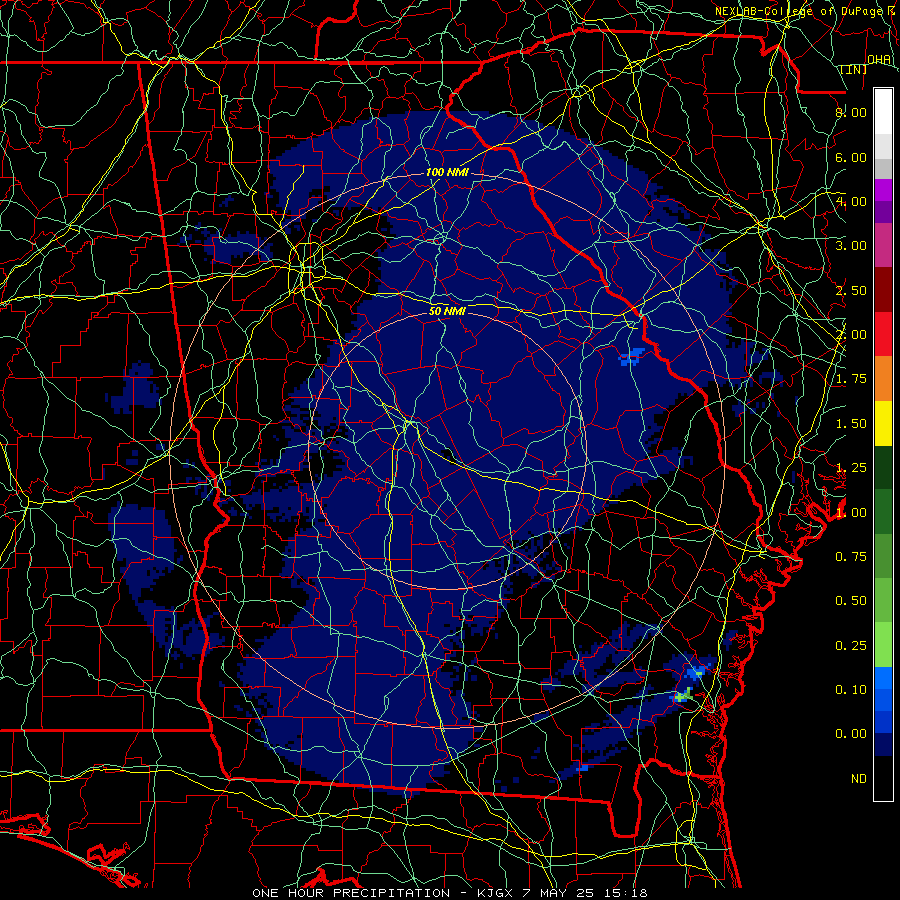The width and height of the screenshot is (900, 900).
Task: Select the orange 1.75 inch legend swatch
Action: point(883,379)
